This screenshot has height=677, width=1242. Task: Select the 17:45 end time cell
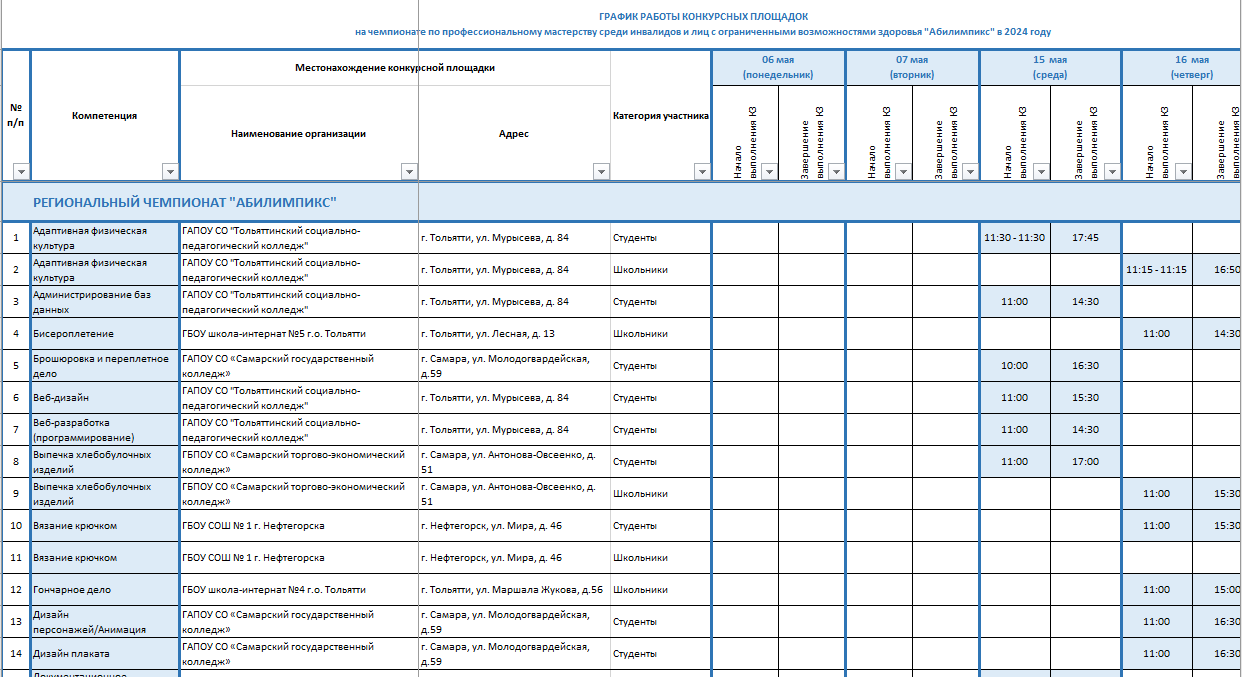1085,238
